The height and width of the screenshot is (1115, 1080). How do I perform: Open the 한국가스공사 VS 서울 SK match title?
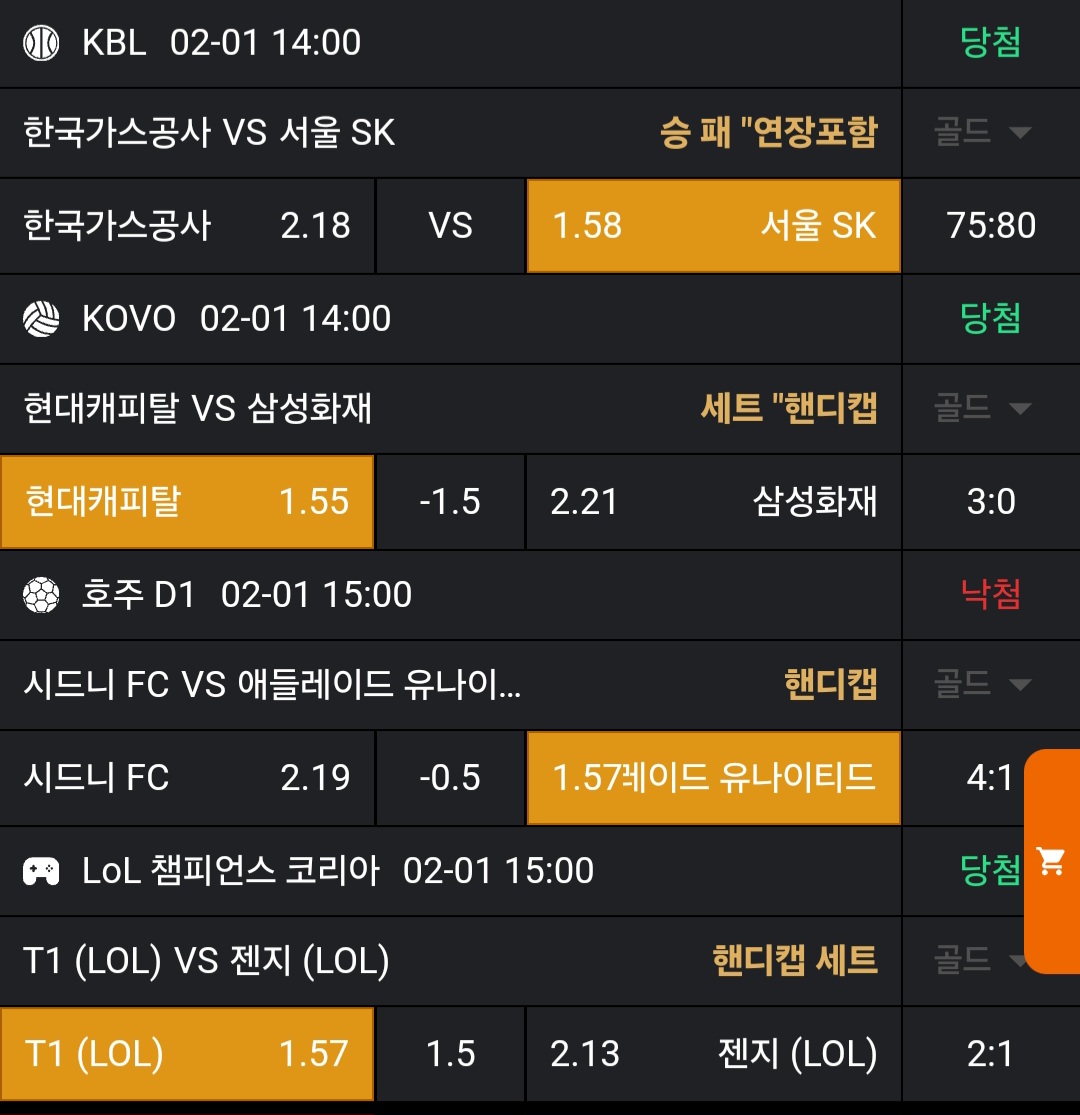coord(209,132)
